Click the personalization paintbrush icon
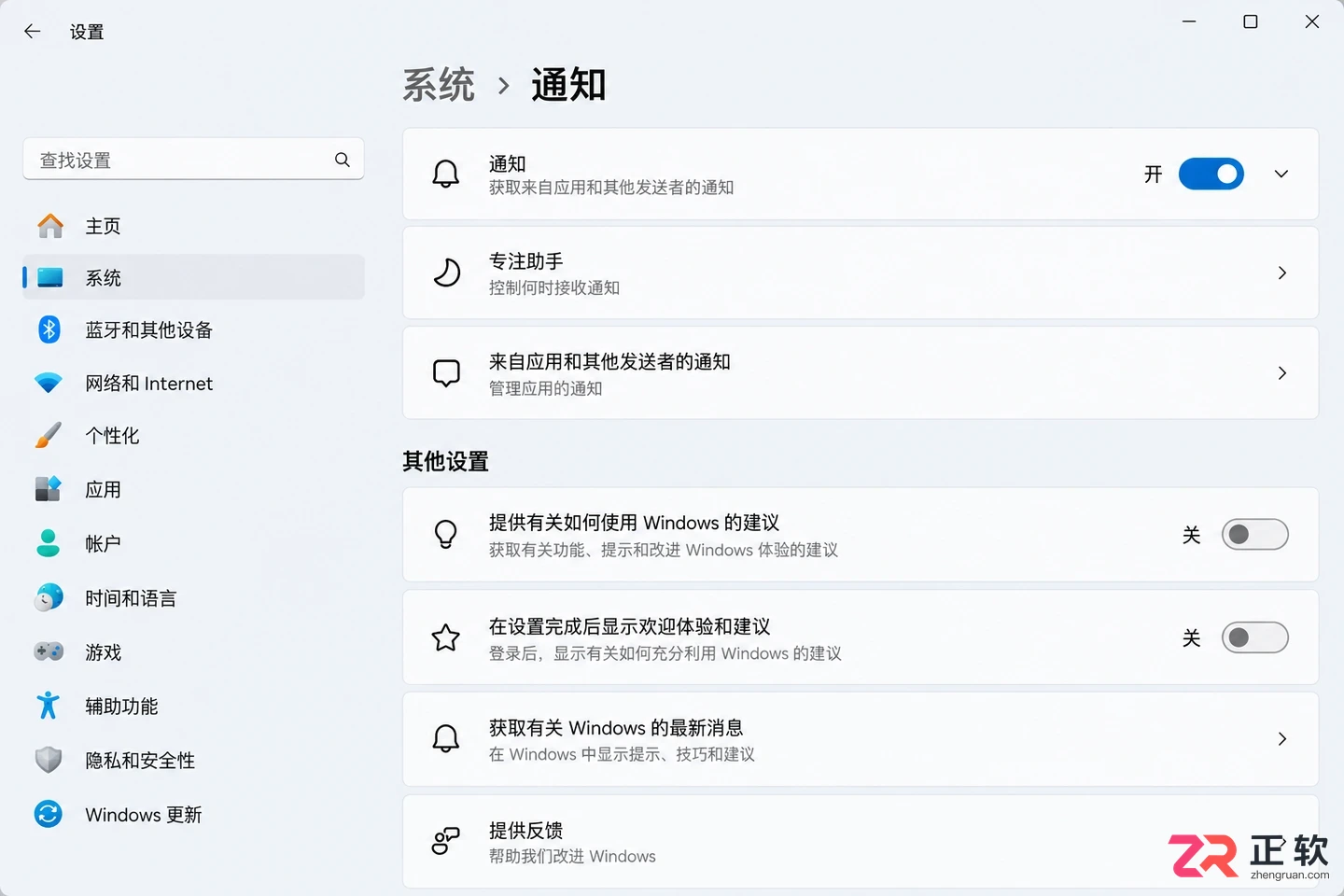1344x896 pixels. click(49, 435)
